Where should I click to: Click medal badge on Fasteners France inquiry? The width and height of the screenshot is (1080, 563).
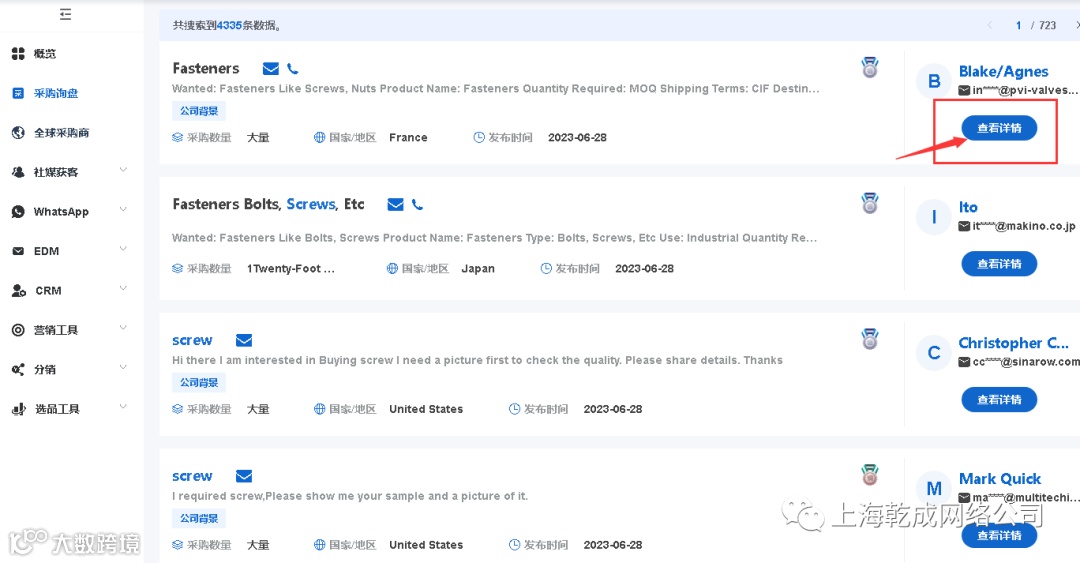[x=870, y=67]
